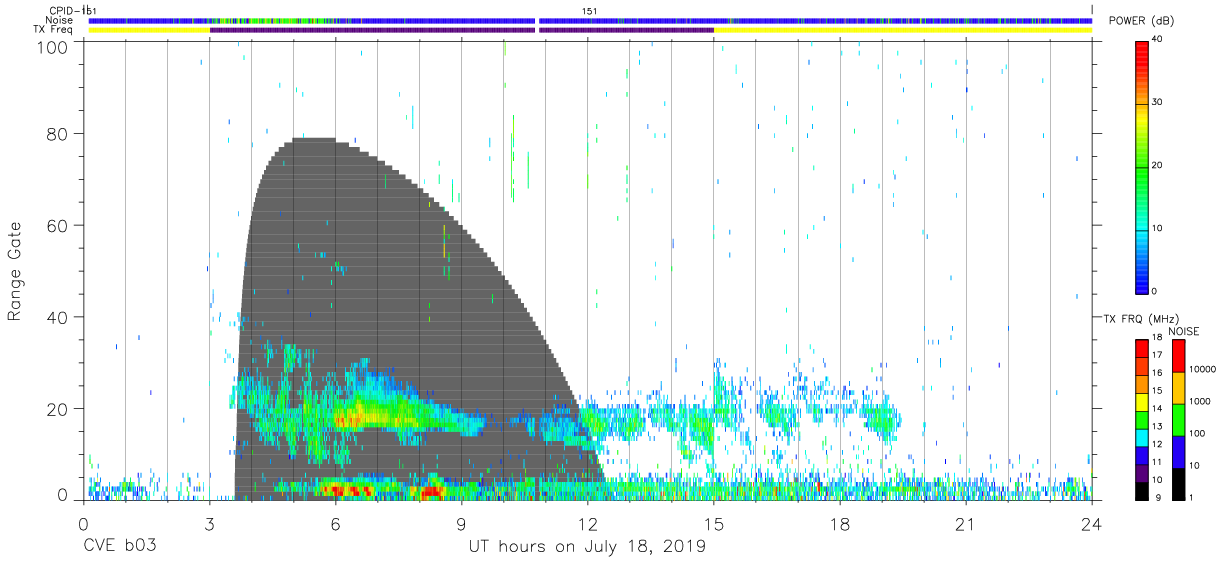Click the 1000 label on NOISE scale
Image resolution: width=1228 pixels, height=567 pixels.
[x=1201, y=401]
